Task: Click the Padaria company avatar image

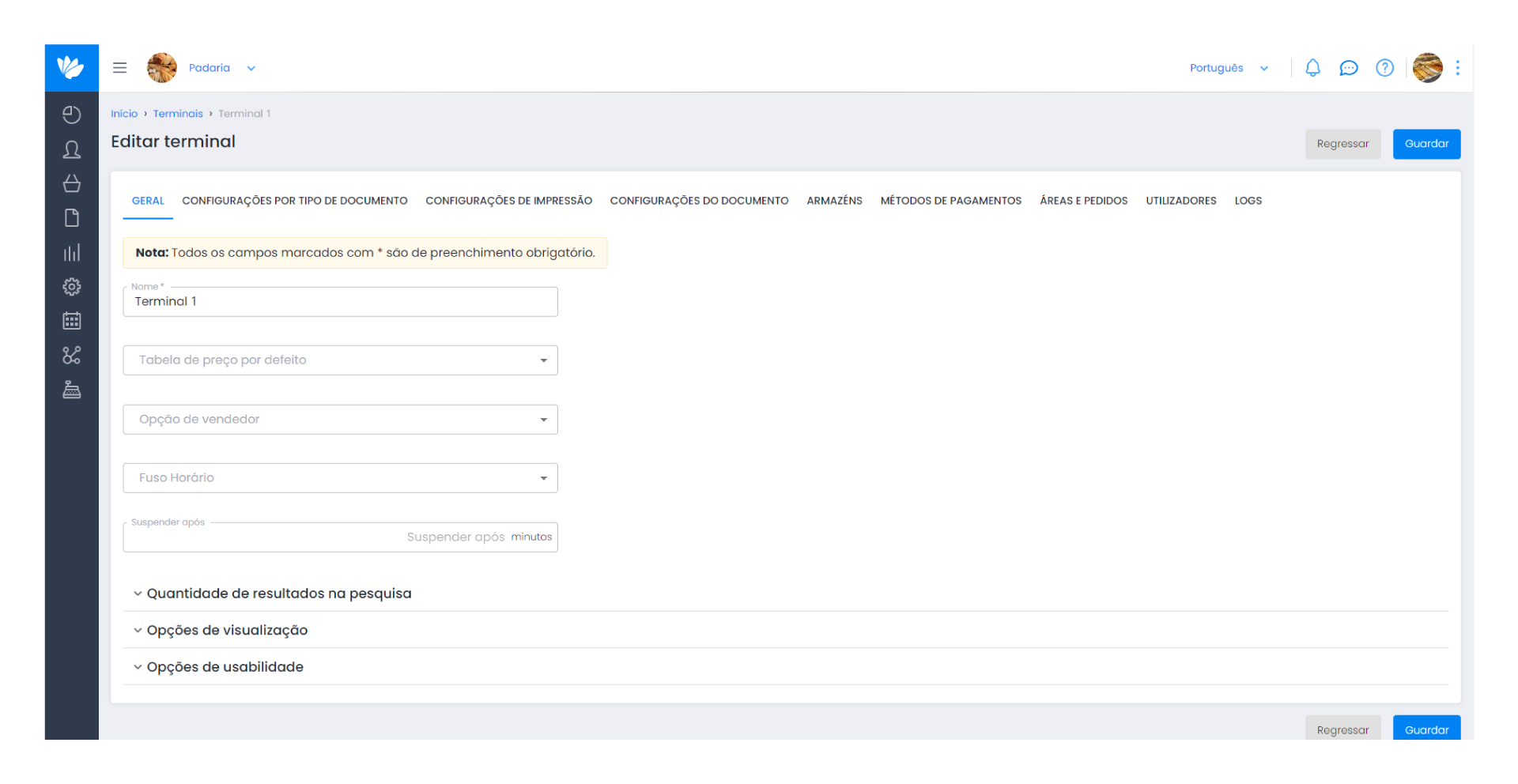Action: [x=162, y=68]
